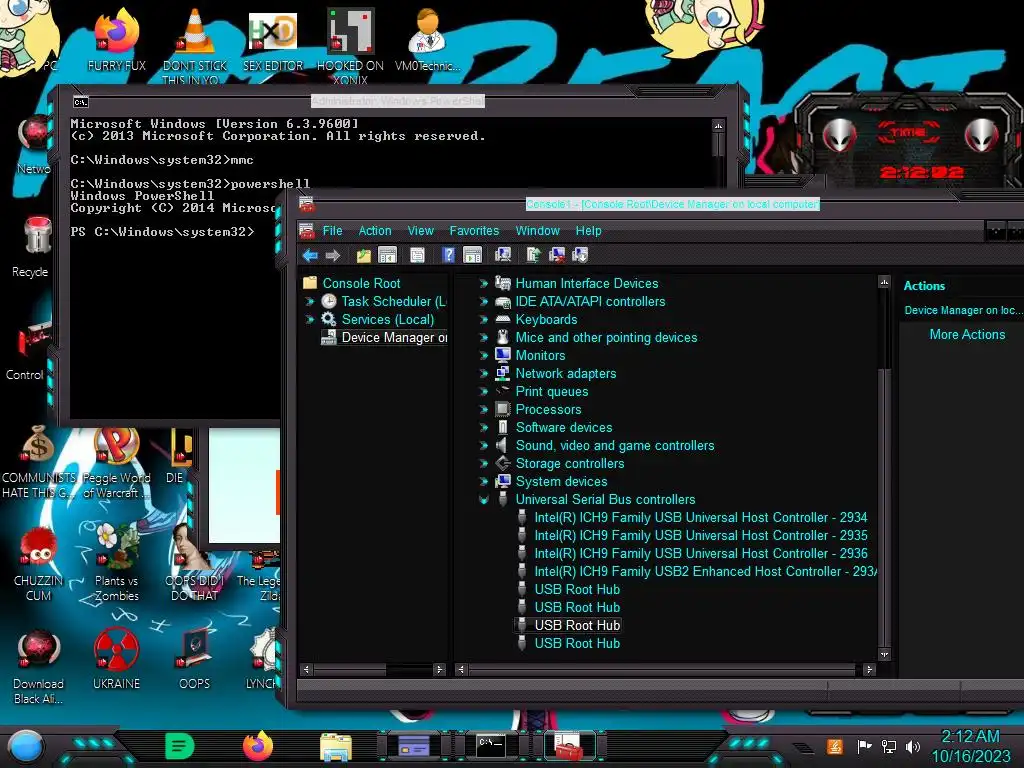
Task: Select the UKRAINE radiation desktop icon
Action: click(116, 658)
